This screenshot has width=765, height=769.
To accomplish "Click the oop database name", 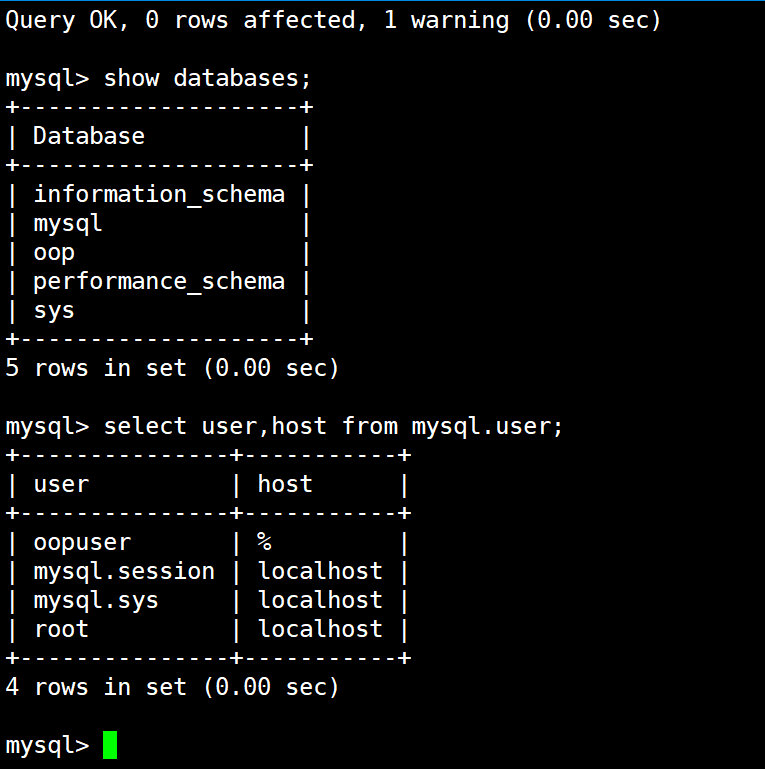I will tap(54, 252).
